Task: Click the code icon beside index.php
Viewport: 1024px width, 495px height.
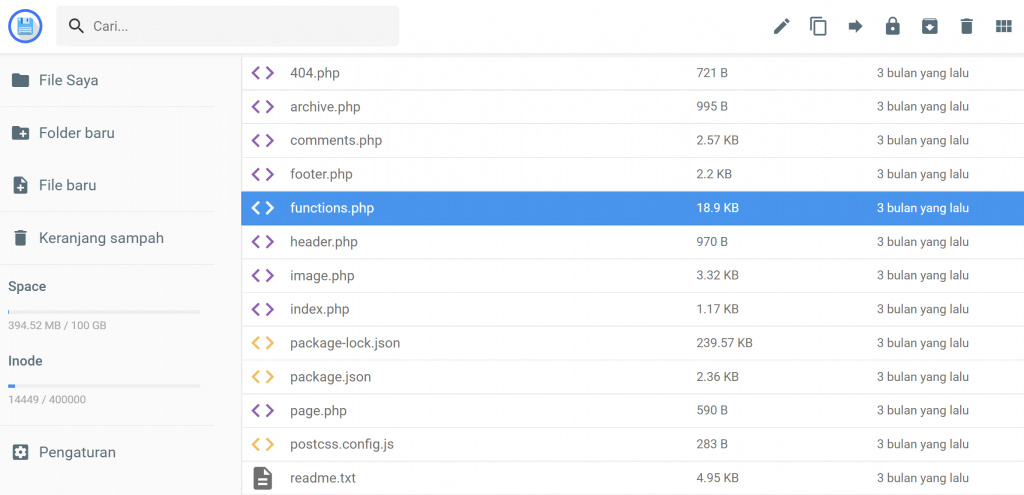Action: tap(263, 309)
